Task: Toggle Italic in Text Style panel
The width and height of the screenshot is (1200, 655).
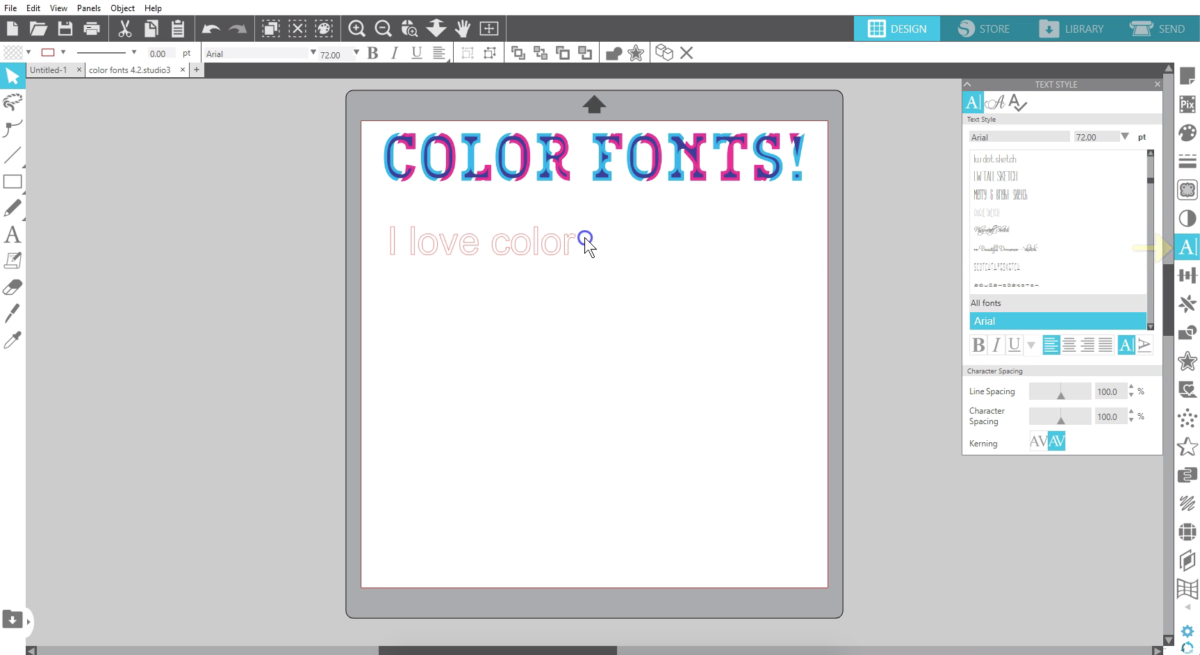Action: click(997, 345)
